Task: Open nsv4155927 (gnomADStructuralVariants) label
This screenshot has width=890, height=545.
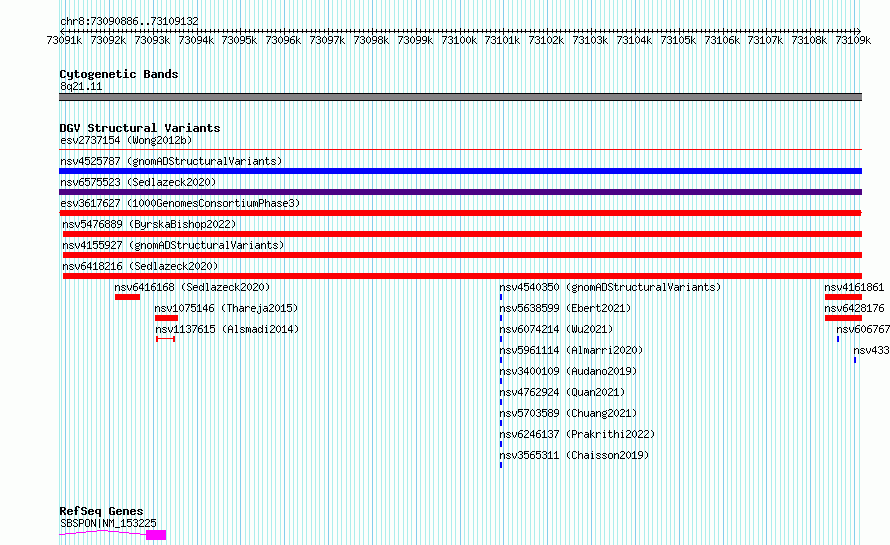Action: pyautogui.click(x=173, y=245)
